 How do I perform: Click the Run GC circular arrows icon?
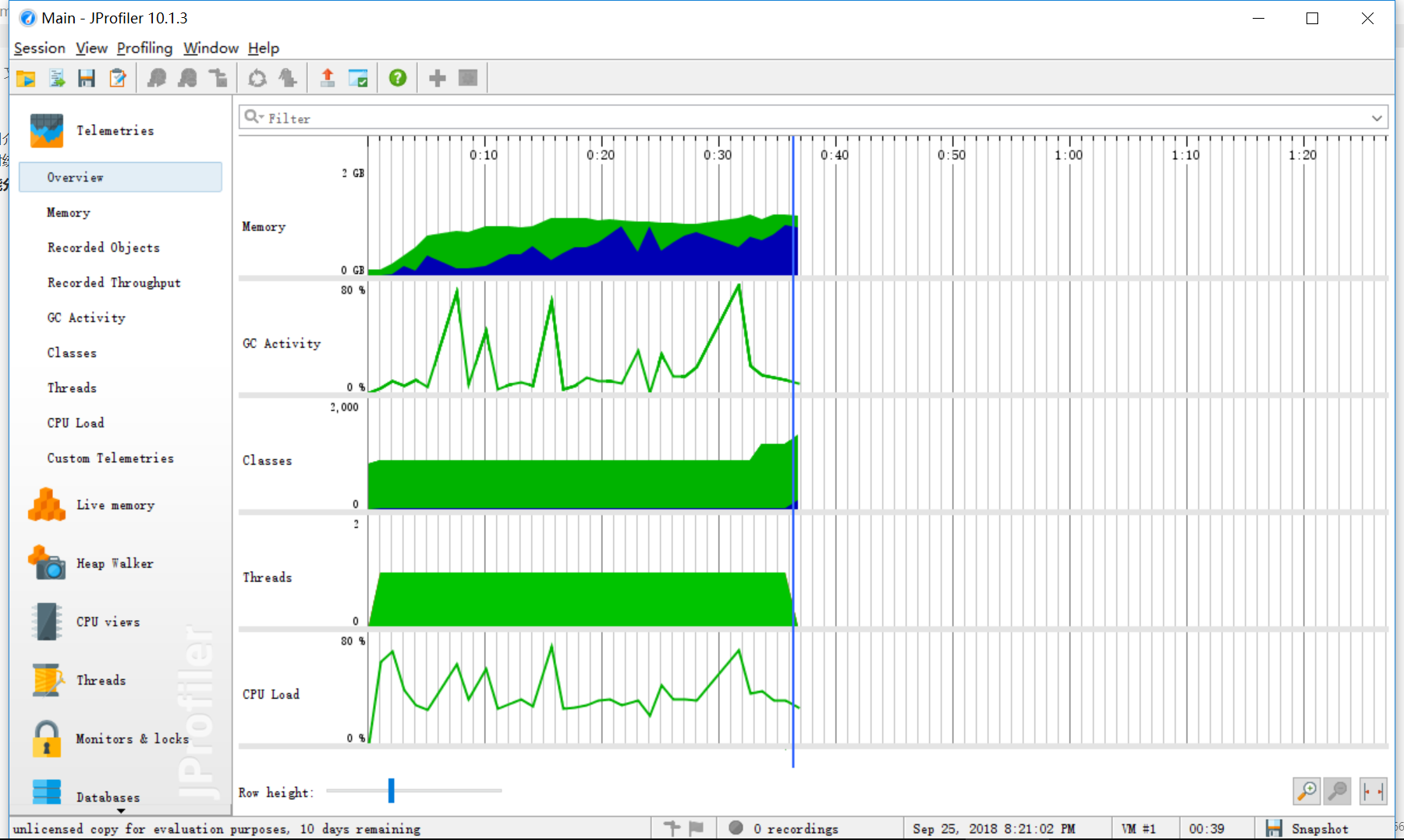point(257,78)
